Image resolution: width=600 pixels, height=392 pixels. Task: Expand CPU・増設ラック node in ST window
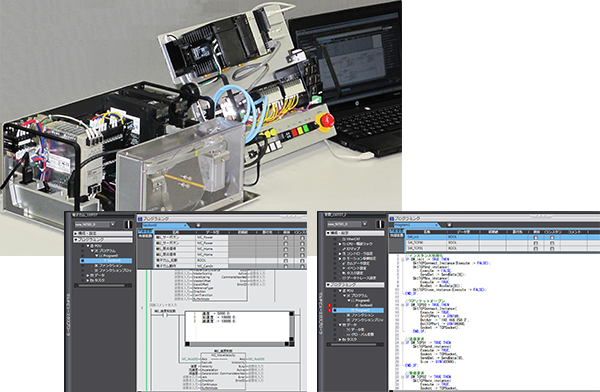click(x=340, y=244)
